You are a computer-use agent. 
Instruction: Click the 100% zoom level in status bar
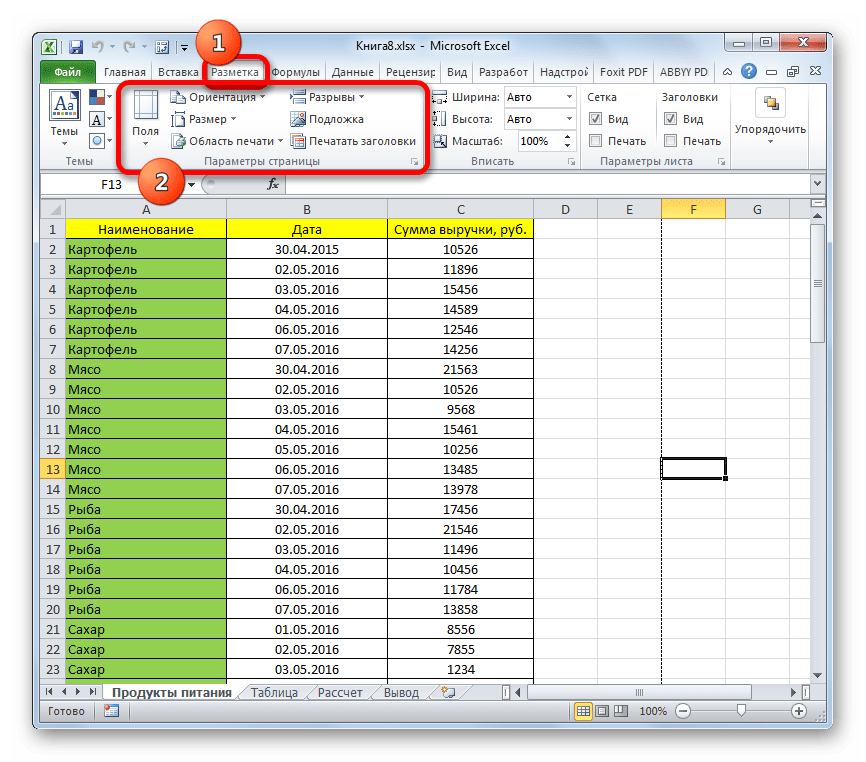coord(653,711)
